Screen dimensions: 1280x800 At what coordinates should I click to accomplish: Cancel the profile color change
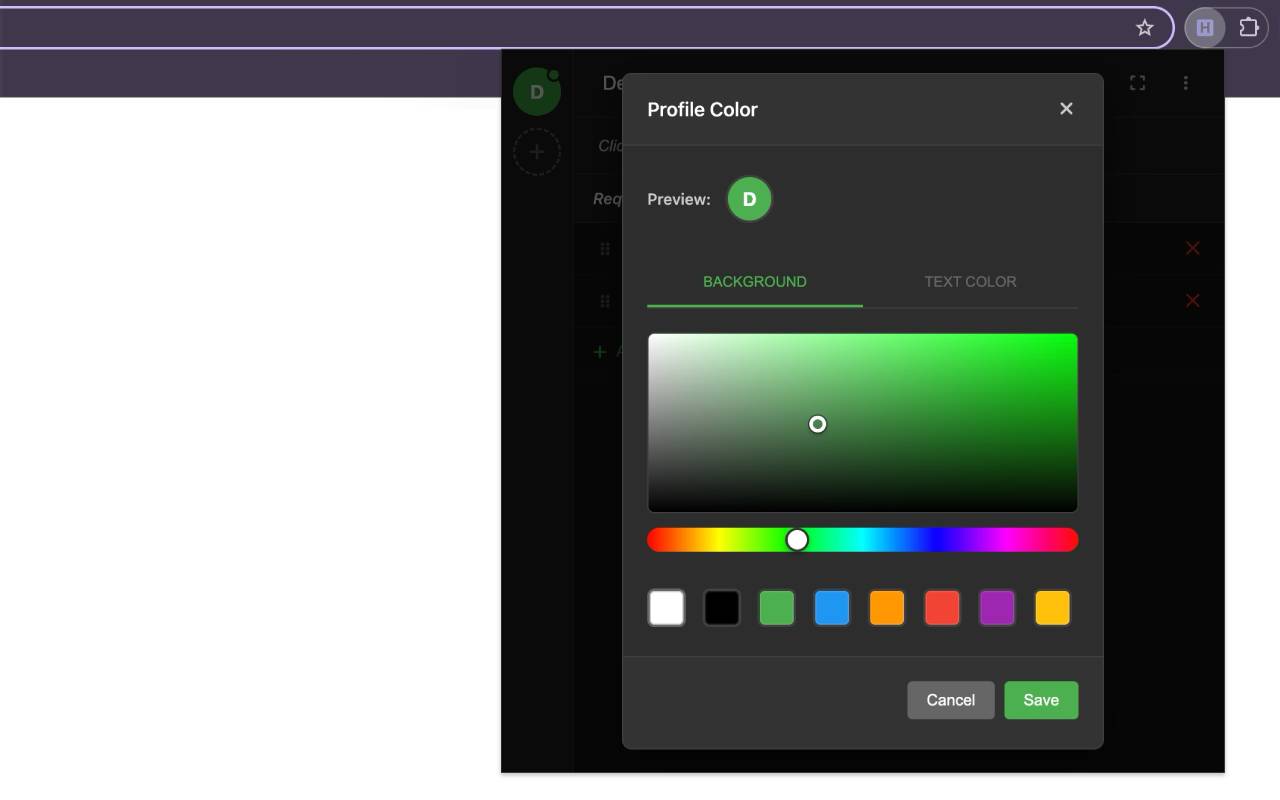[951, 700]
